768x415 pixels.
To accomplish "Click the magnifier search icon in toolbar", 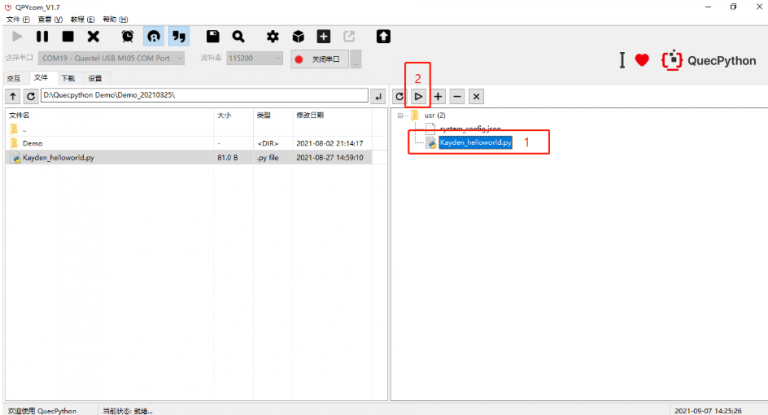I will (238, 37).
